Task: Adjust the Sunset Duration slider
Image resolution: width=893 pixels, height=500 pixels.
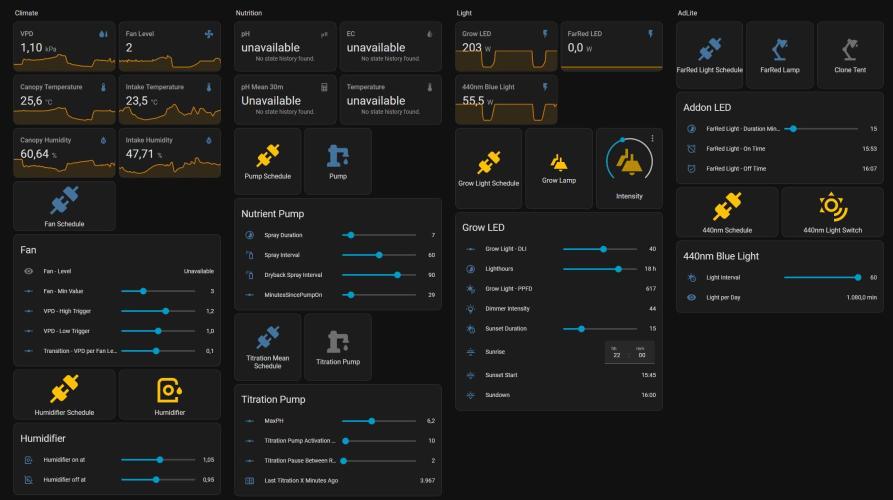Action: coord(600,329)
